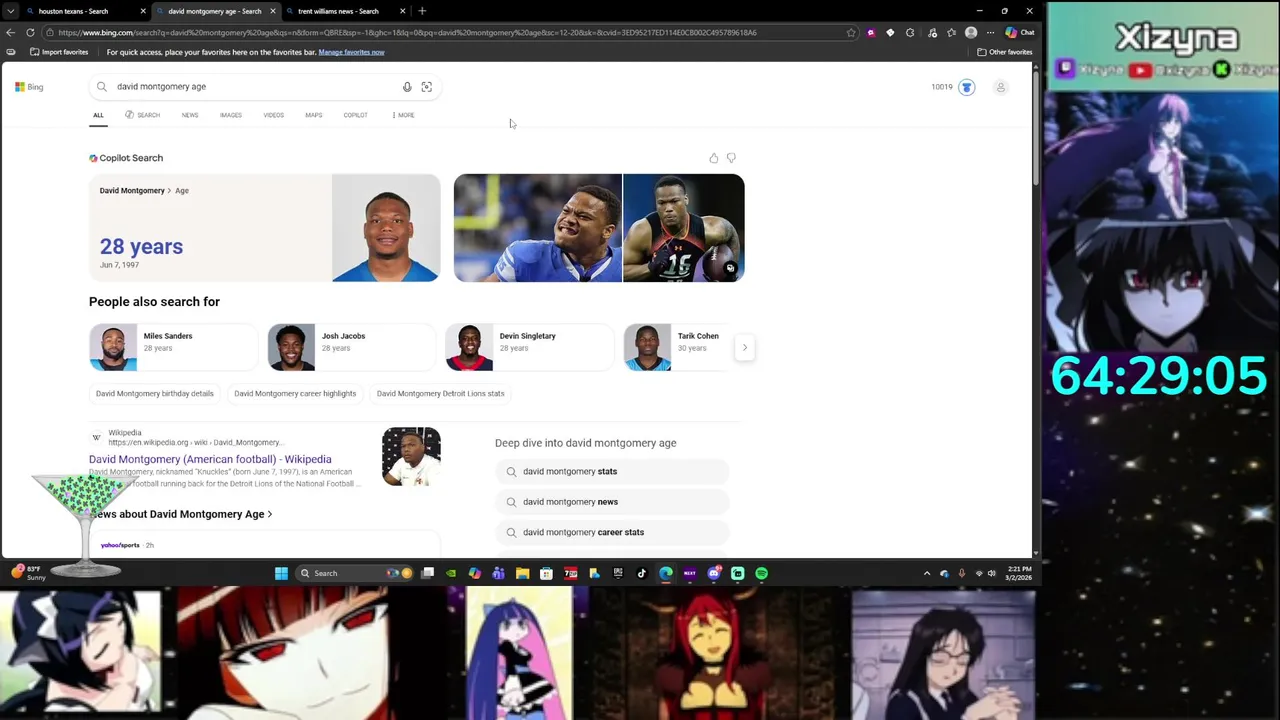This screenshot has width=1280, height=720.
Task: Like the Copilot Search answer
Action: click(x=713, y=158)
